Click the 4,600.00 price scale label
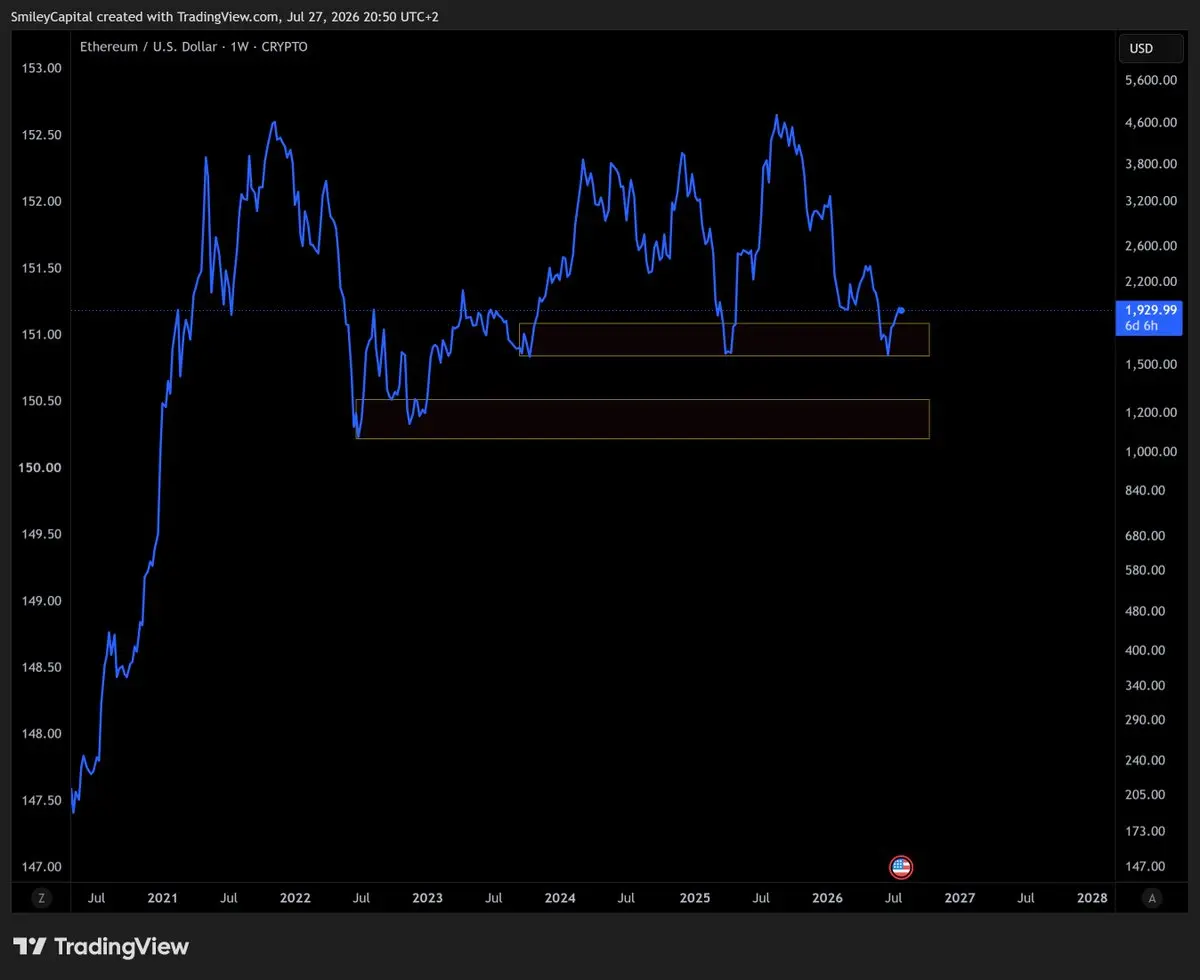Image resolution: width=1200 pixels, height=980 pixels. click(1150, 122)
